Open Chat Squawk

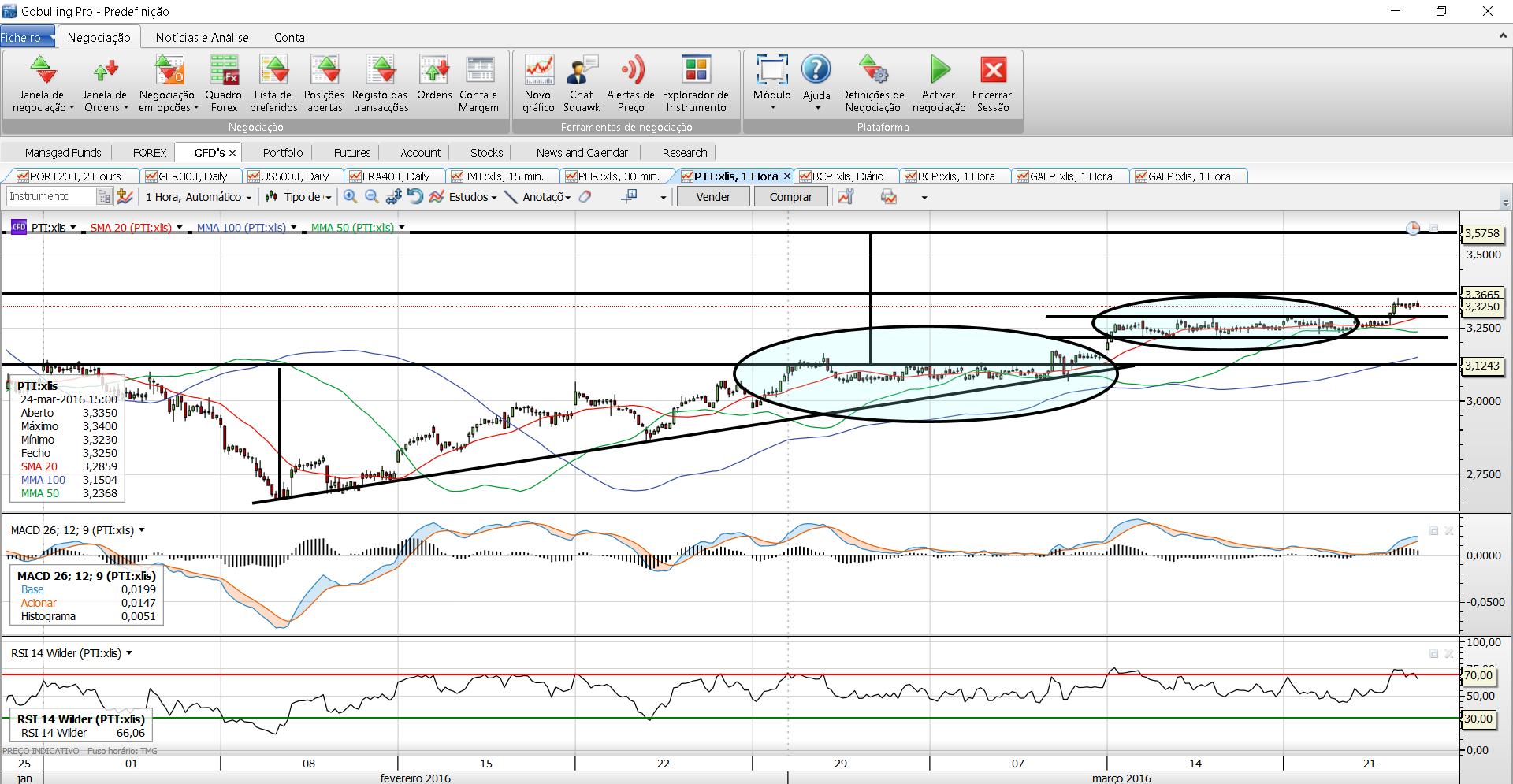click(582, 84)
